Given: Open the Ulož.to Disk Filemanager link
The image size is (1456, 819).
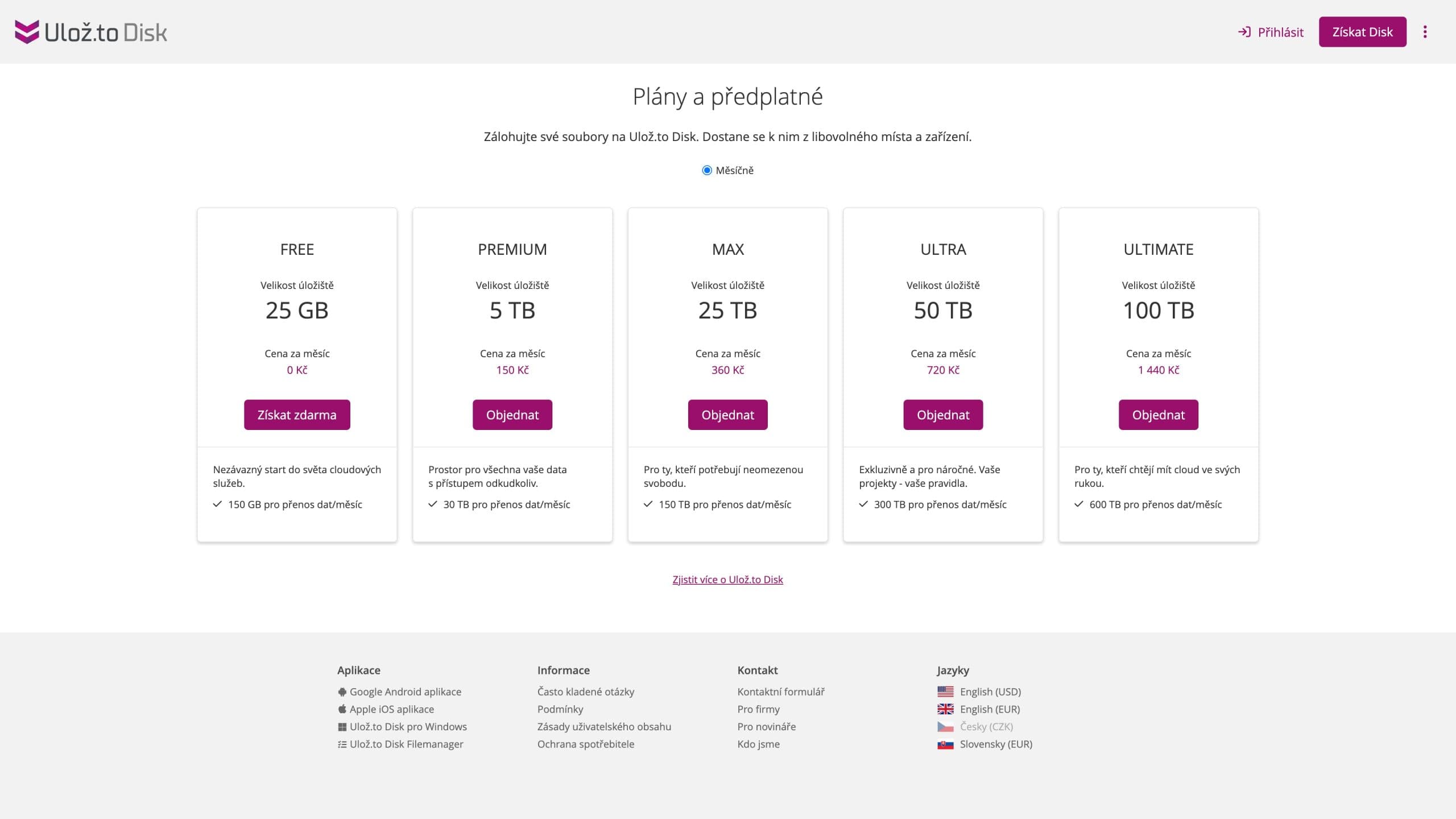Looking at the screenshot, I should pos(407,744).
